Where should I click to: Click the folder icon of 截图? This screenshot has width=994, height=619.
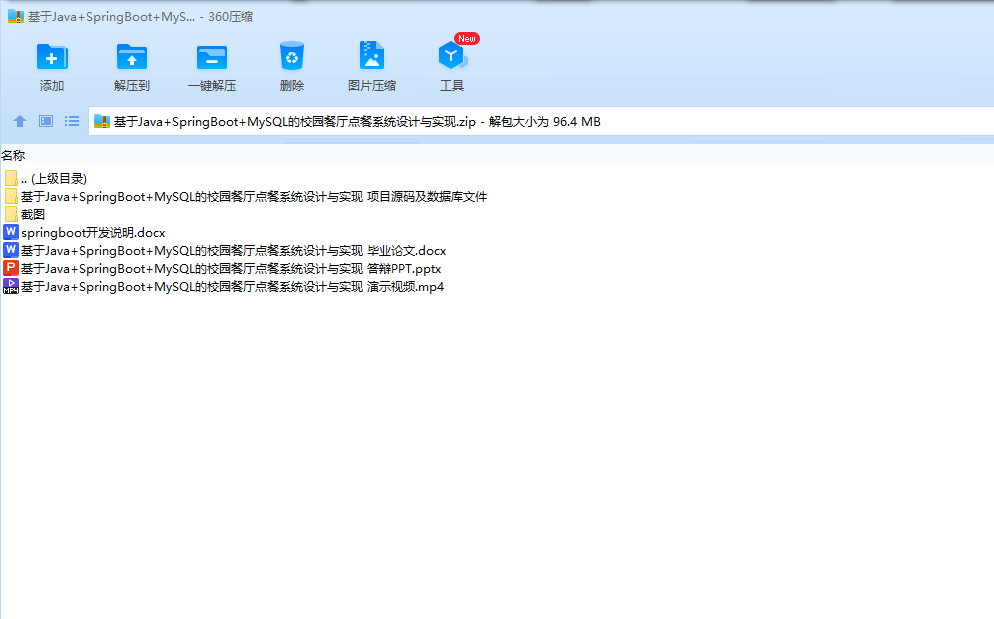[11, 214]
